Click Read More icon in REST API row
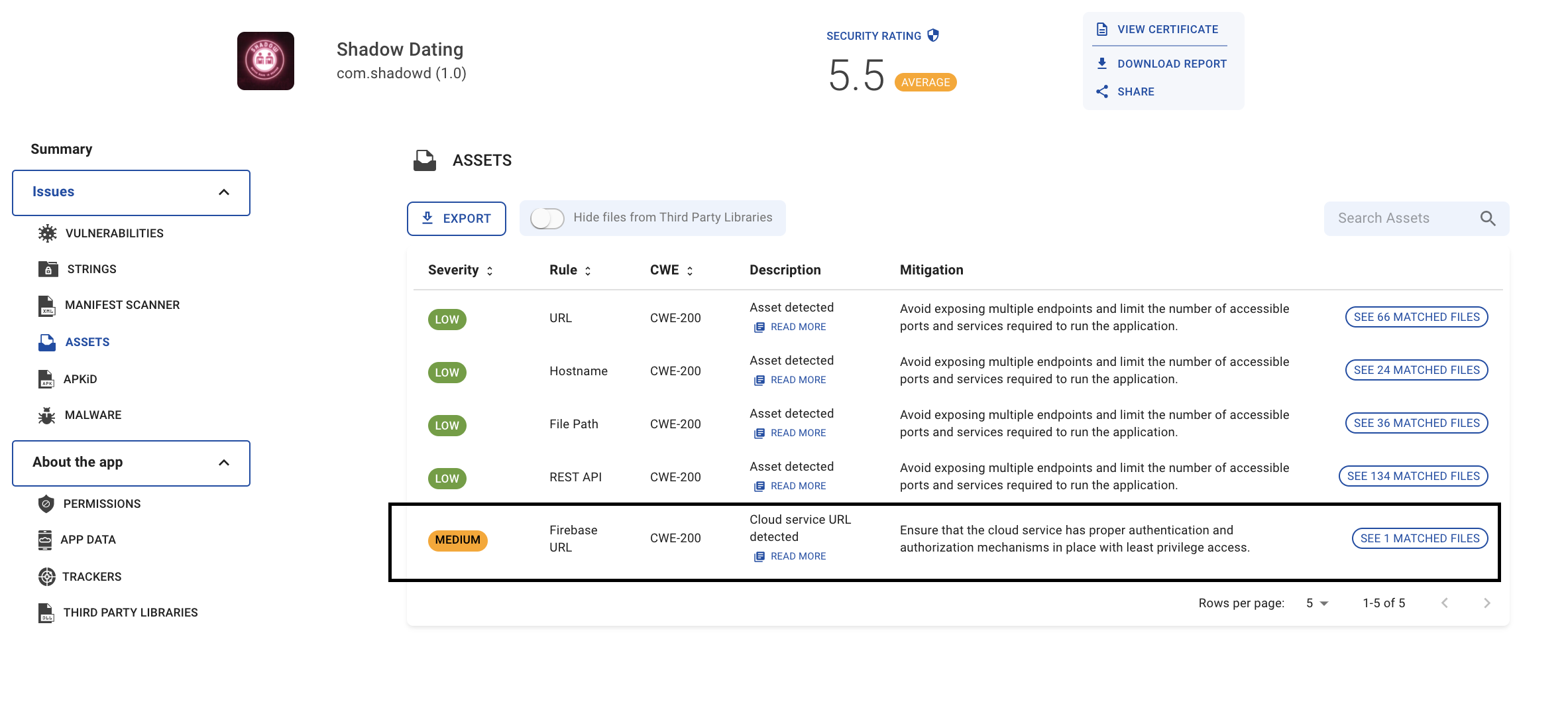 pos(759,486)
